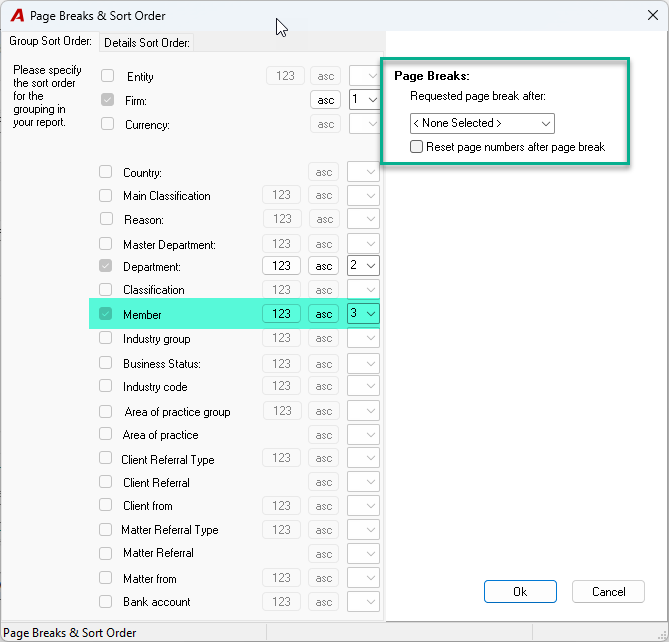Click Department 123 sort-type button
The image size is (669, 642).
tap(281, 266)
